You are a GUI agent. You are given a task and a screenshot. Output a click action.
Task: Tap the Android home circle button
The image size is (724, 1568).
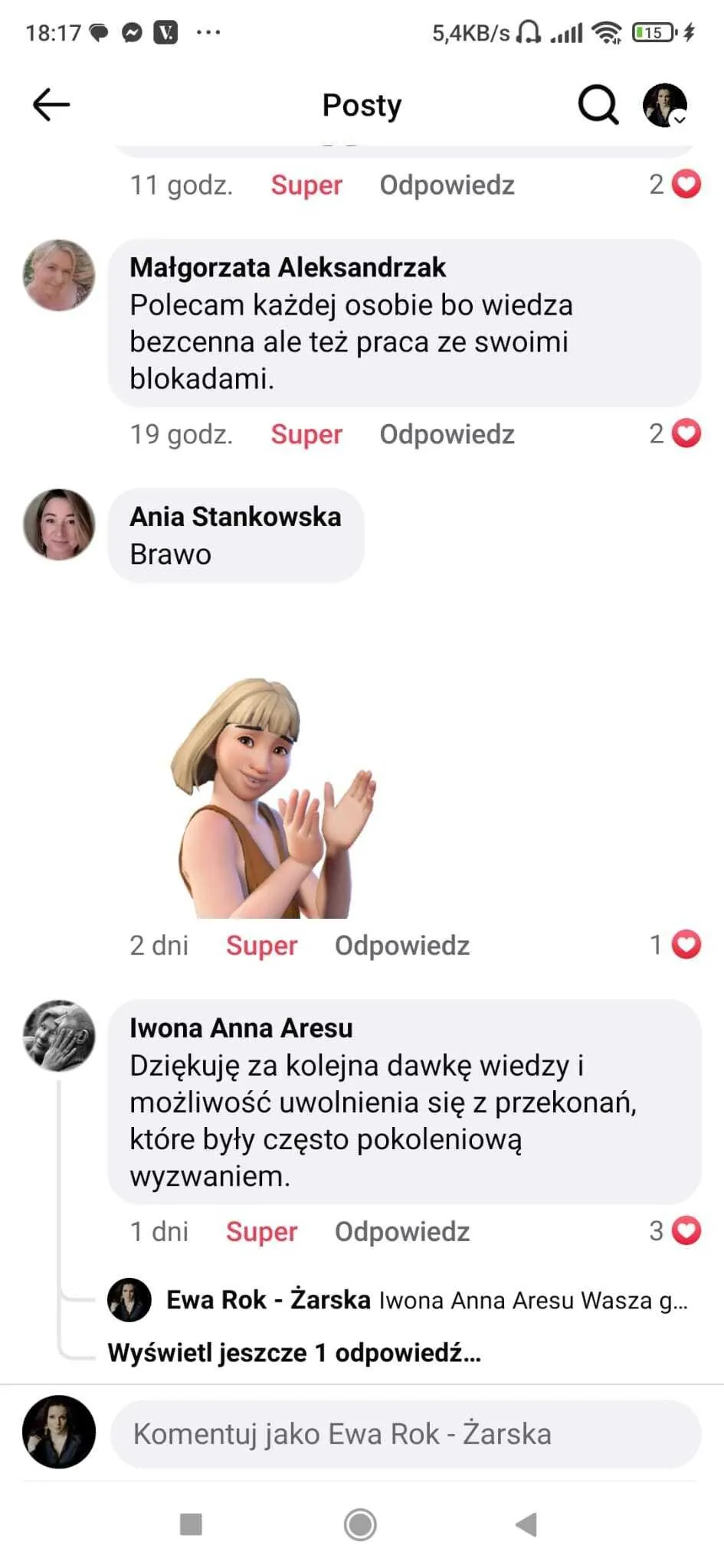coord(360,1524)
